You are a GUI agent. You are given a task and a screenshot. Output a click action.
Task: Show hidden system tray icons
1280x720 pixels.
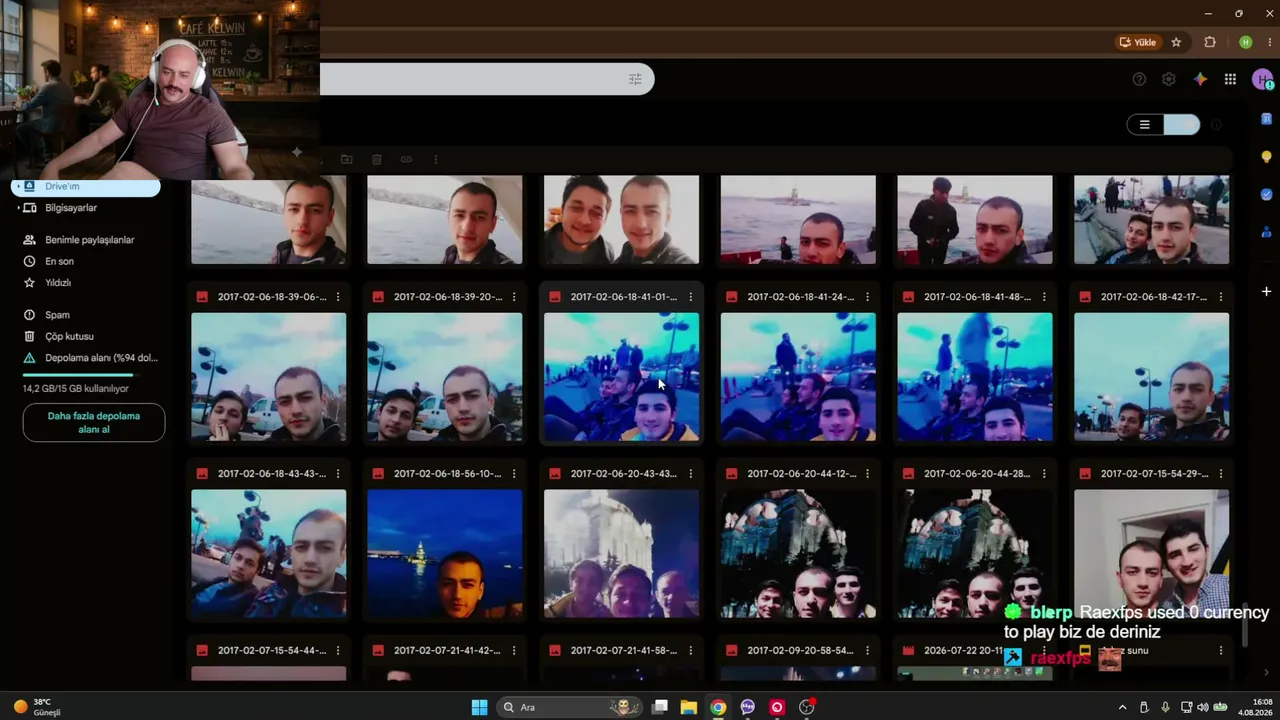click(x=1122, y=707)
